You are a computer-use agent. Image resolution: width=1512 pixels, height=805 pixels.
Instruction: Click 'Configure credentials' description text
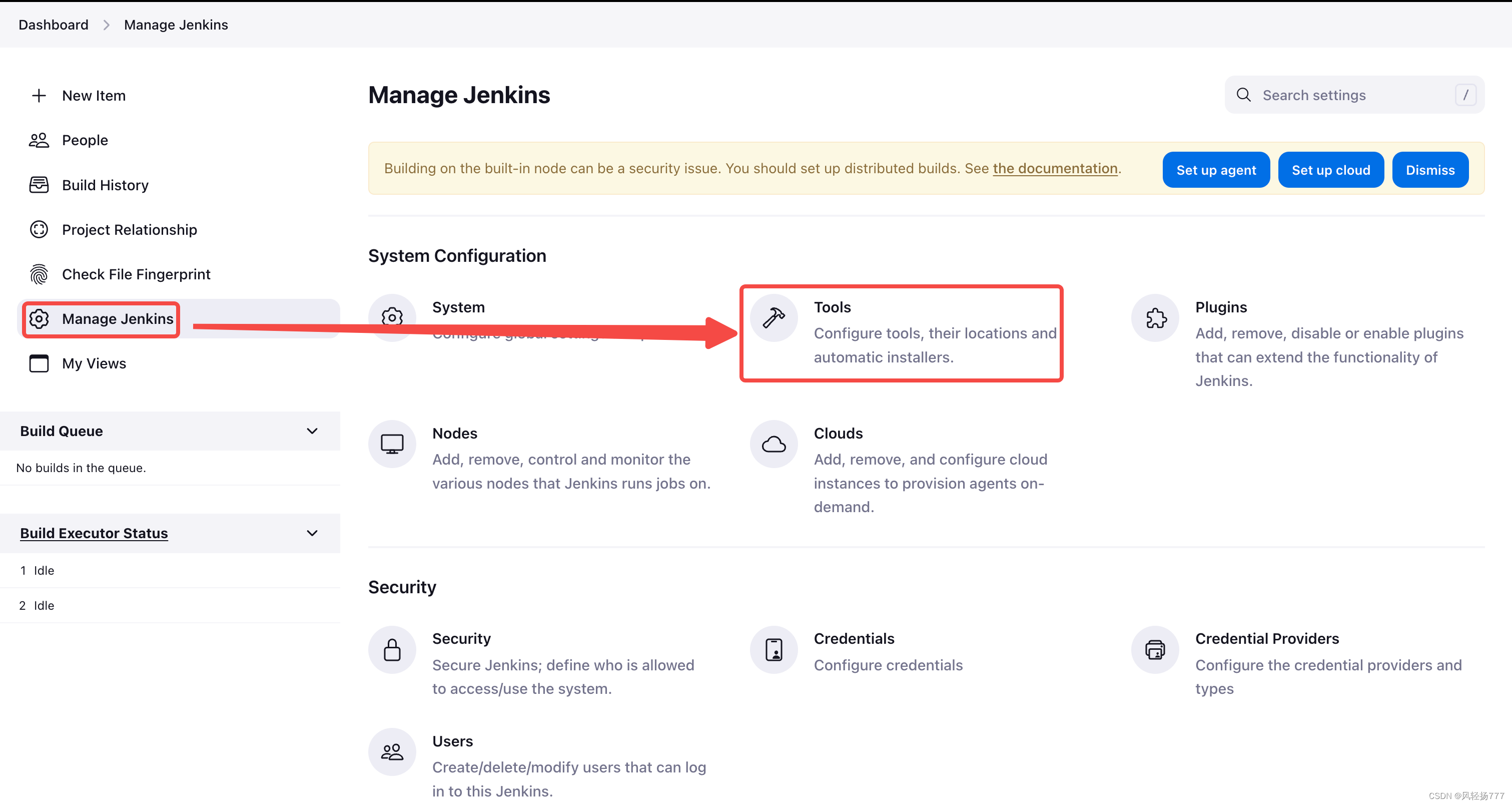(888, 665)
